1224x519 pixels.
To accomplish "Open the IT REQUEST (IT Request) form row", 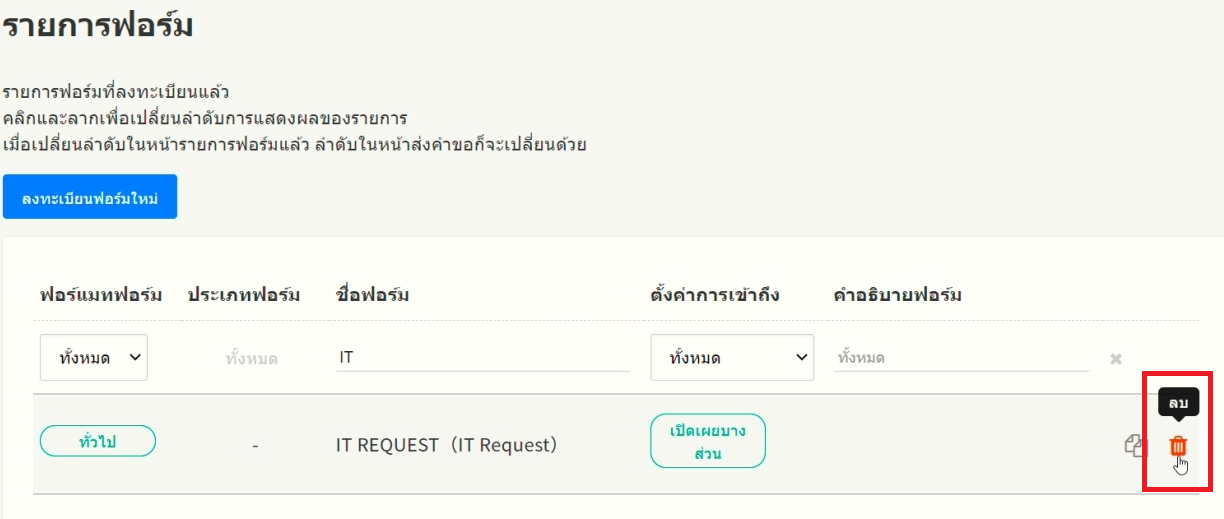I will 446,445.
